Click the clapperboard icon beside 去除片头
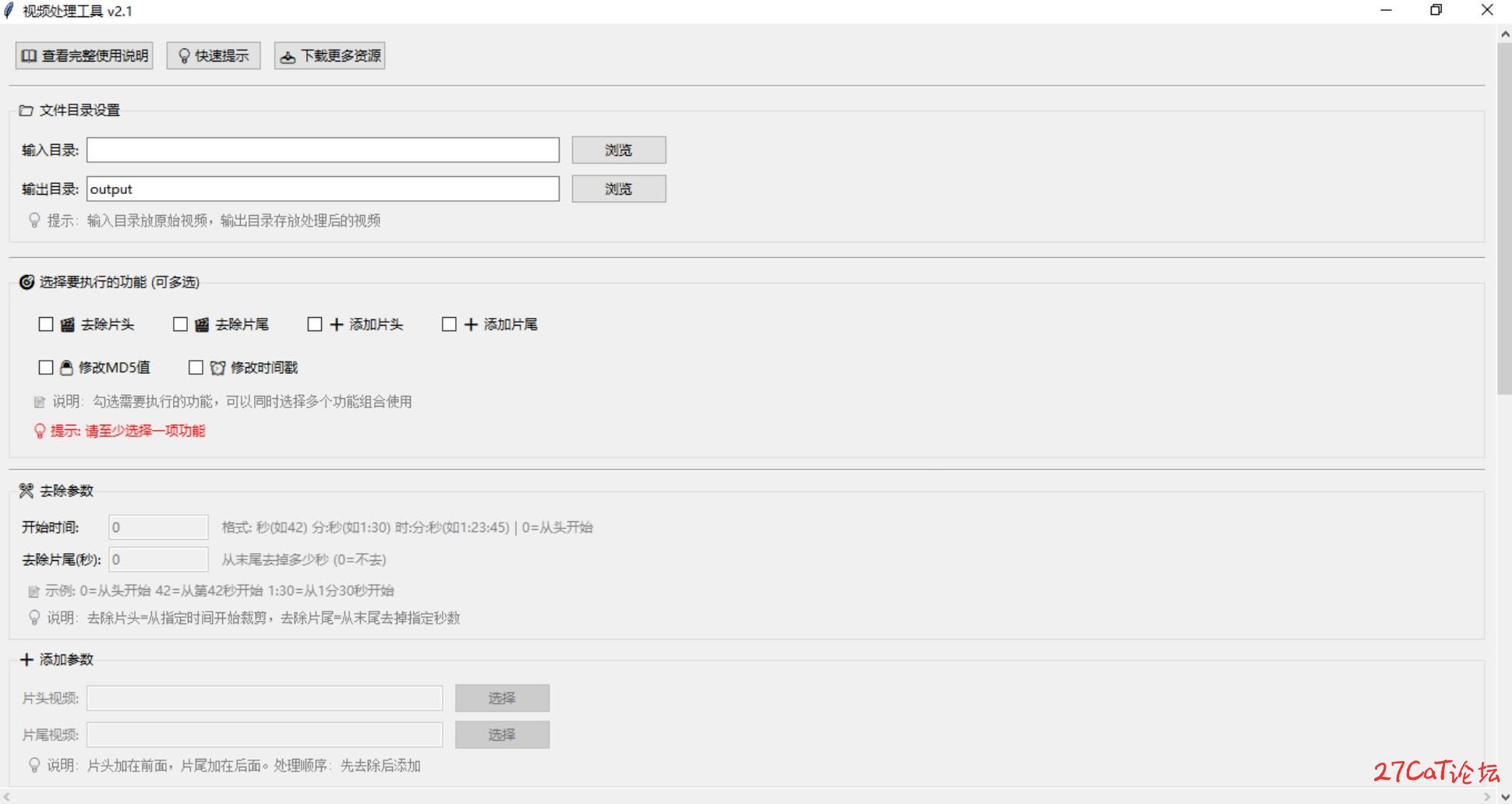 tap(68, 325)
